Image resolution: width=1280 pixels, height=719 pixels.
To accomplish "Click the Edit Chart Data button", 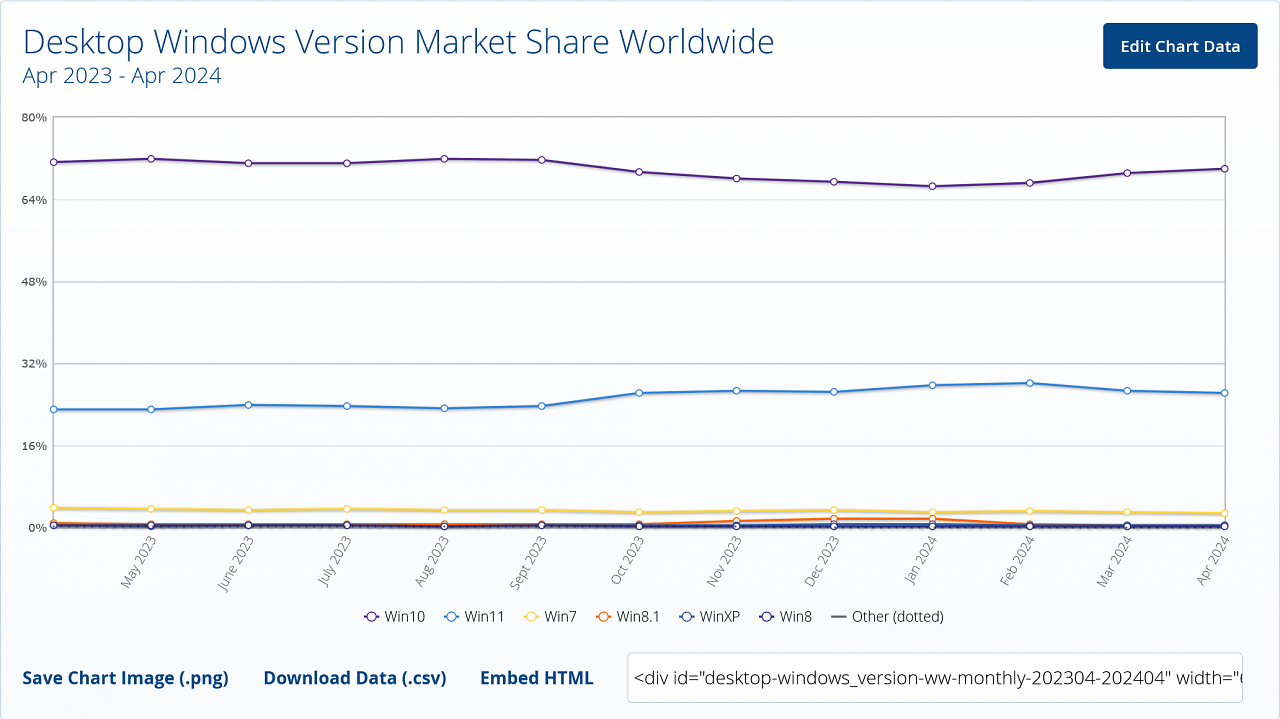I will click(x=1180, y=46).
